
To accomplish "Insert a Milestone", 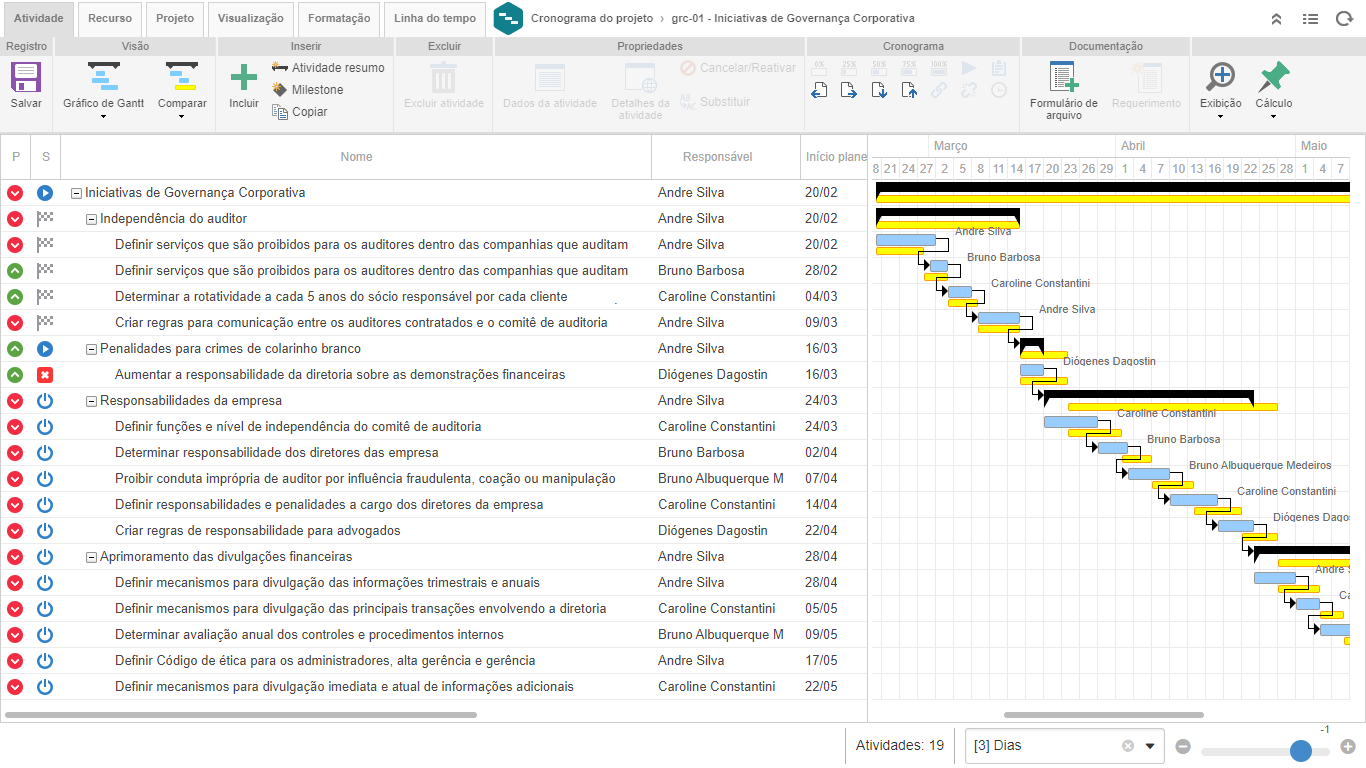I will point(308,90).
